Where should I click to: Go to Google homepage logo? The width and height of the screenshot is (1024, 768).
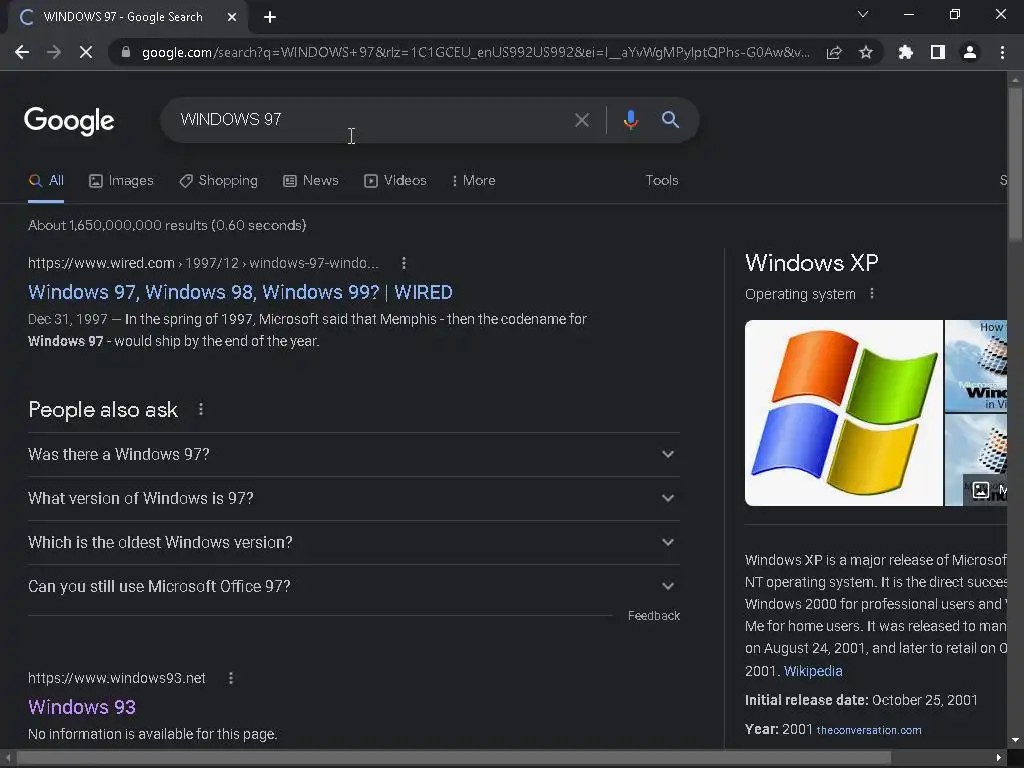(x=69, y=121)
